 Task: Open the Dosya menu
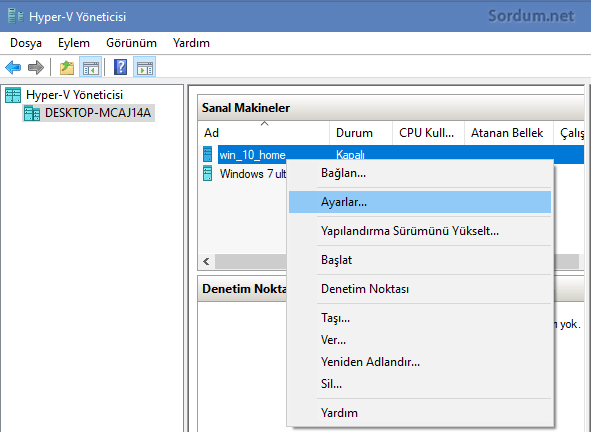coord(26,43)
